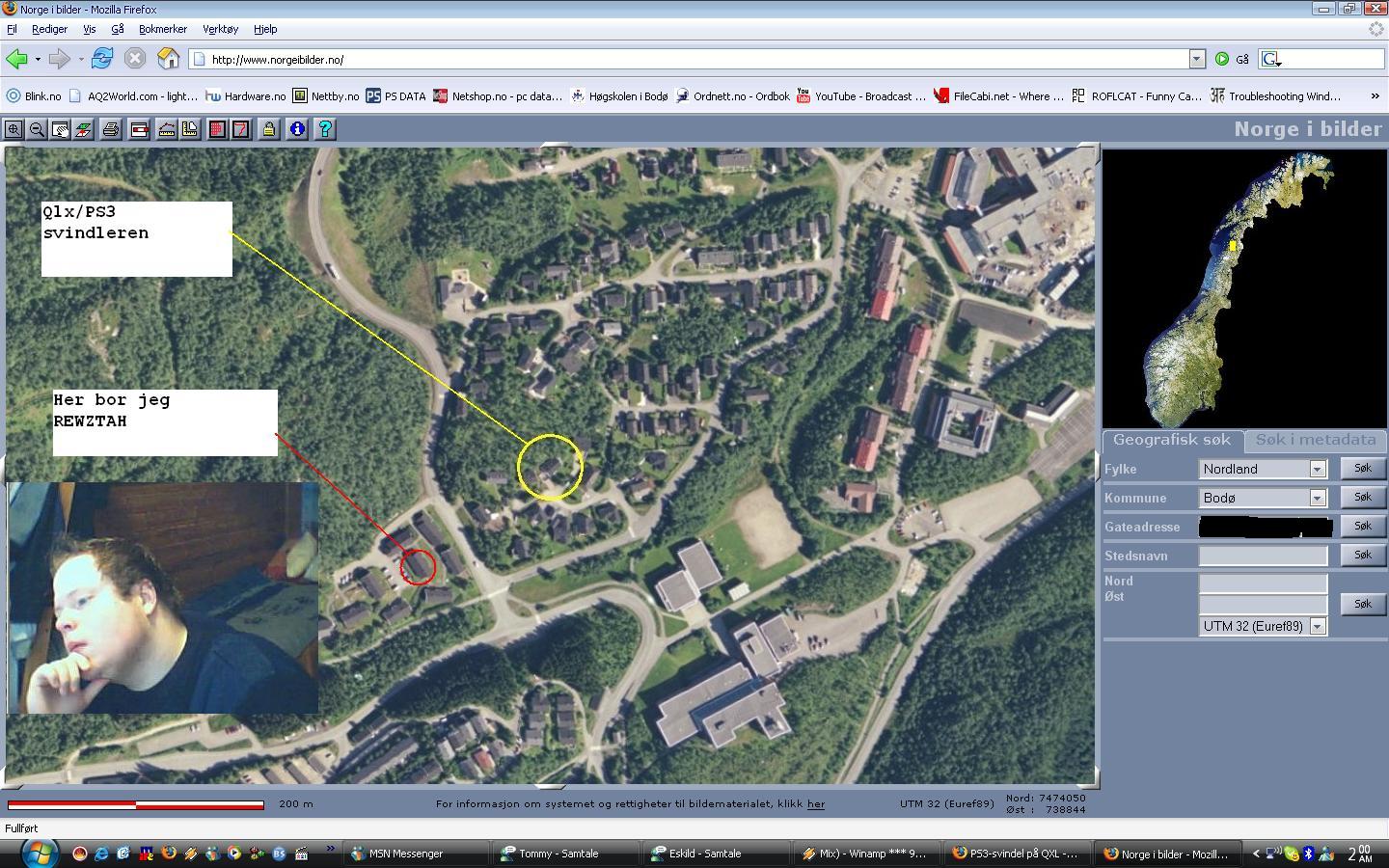Go to the Firefox home page
Screen dimensions: 1389x868
(169, 59)
